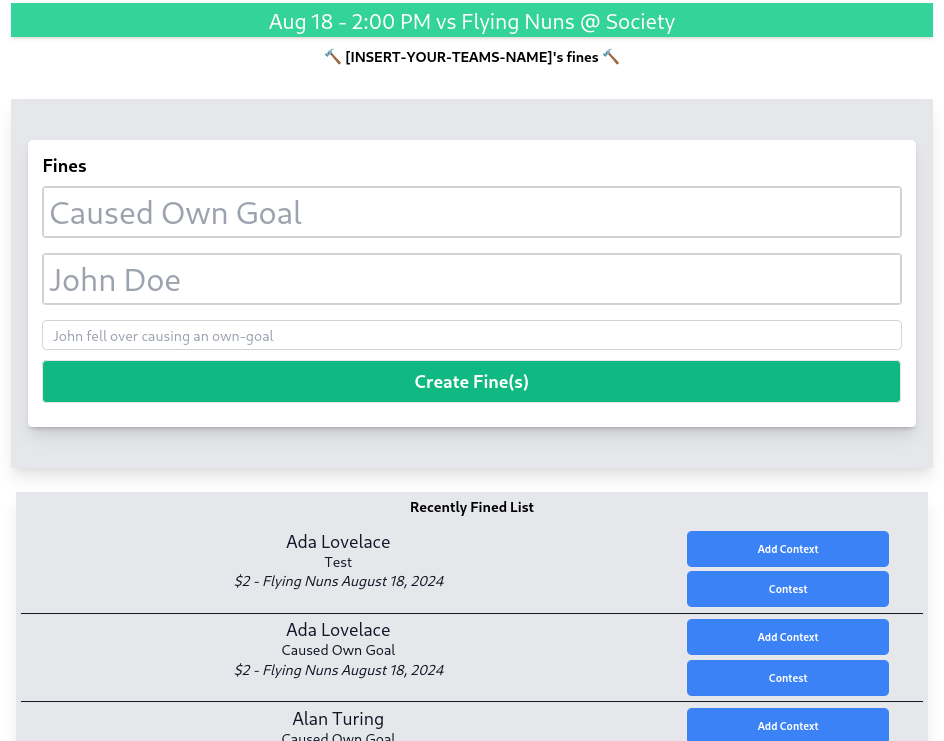This screenshot has height=741, width=944.
Task: Add Context to Alan Turing's fine
Action: (787, 725)
